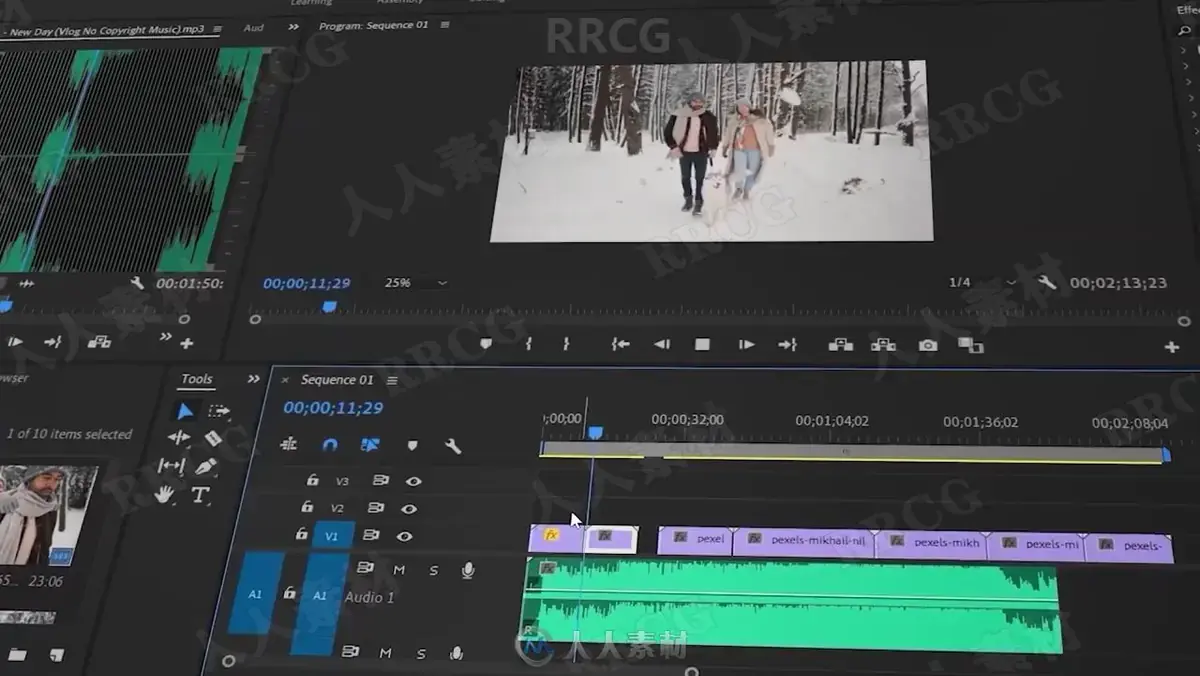Toggle Linked Selection in the timeline
The width and height of the screenshot is (1200, 676).
pos(370,445)
